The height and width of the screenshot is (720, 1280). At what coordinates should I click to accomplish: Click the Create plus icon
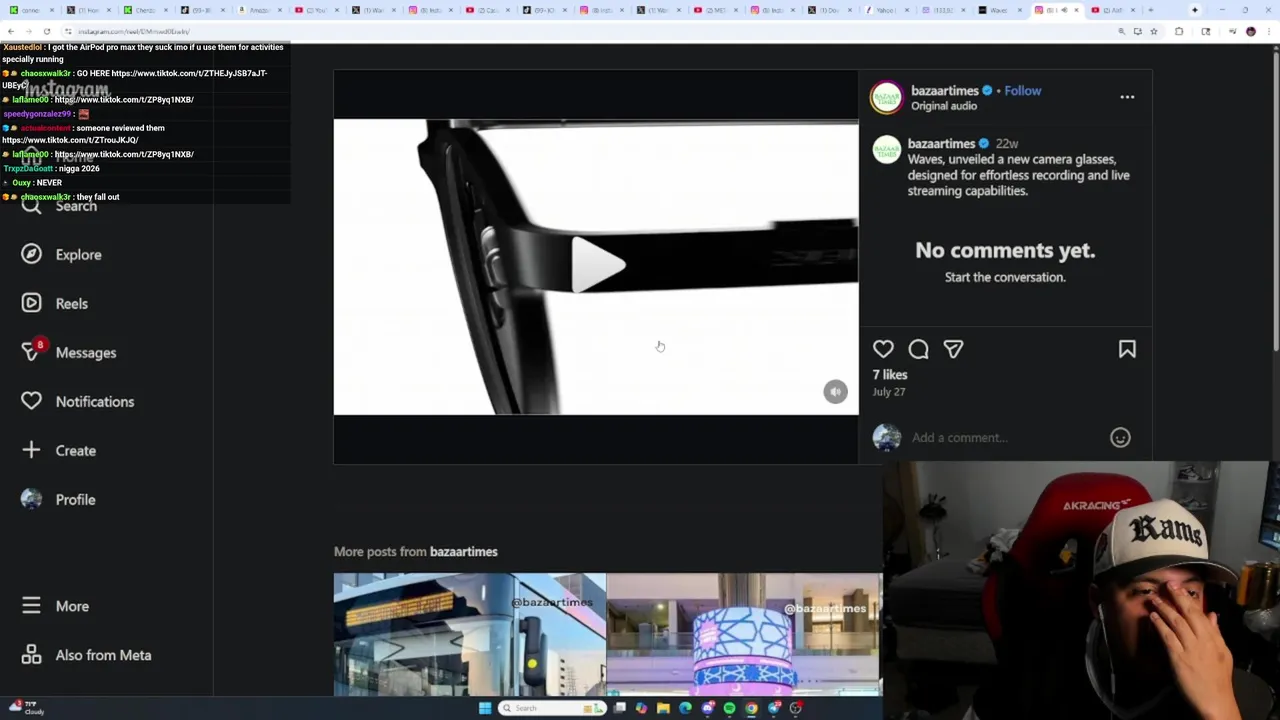[x=31, y=450]
